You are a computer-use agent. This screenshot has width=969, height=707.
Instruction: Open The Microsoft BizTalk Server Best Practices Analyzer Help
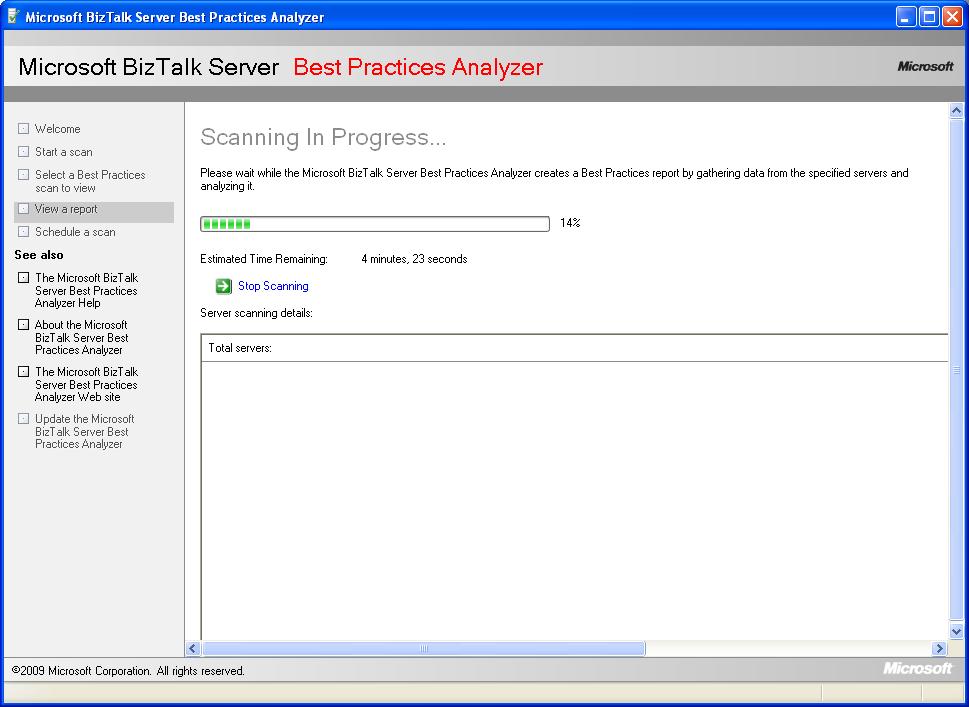[87, 290]
